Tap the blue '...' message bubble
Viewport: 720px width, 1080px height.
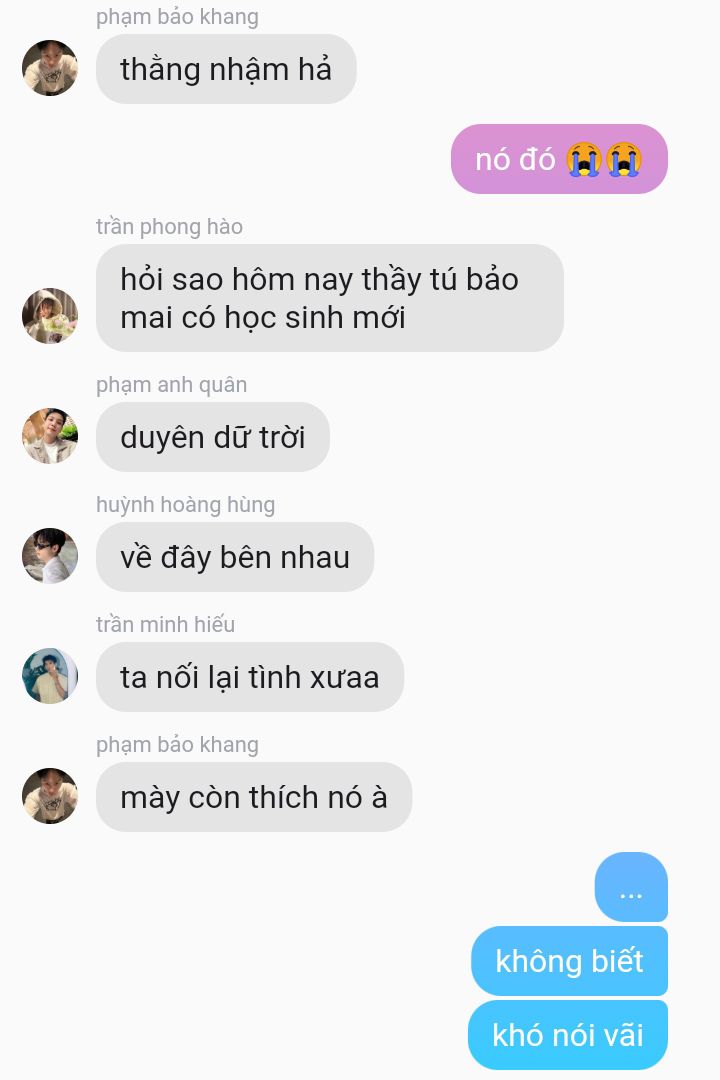click(x=631, y=887)
